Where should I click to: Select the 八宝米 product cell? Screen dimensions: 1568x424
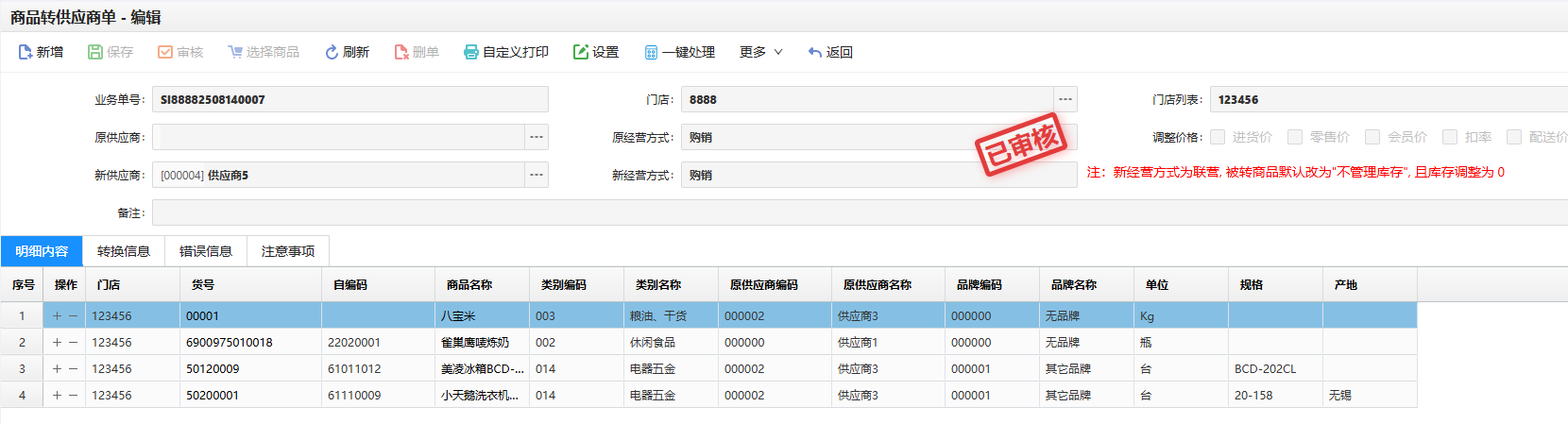pos(482,316)
